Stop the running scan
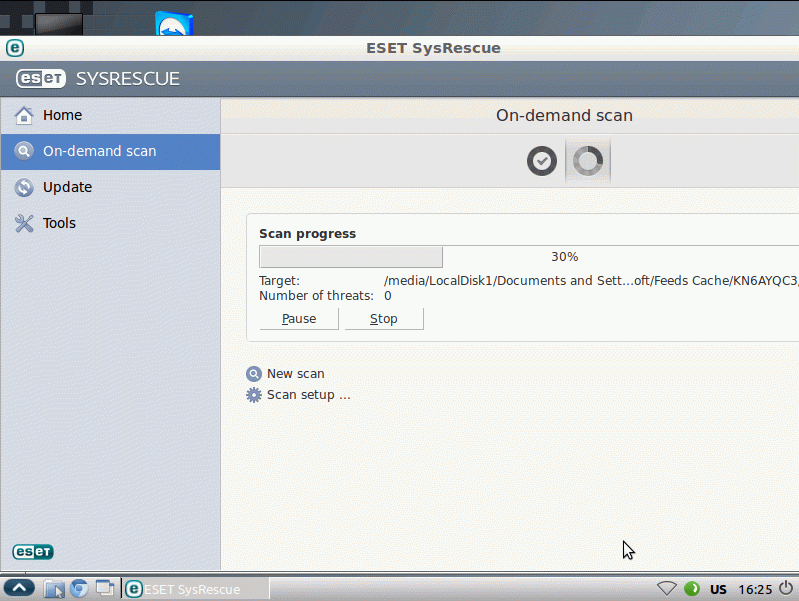 click(384, 319)
